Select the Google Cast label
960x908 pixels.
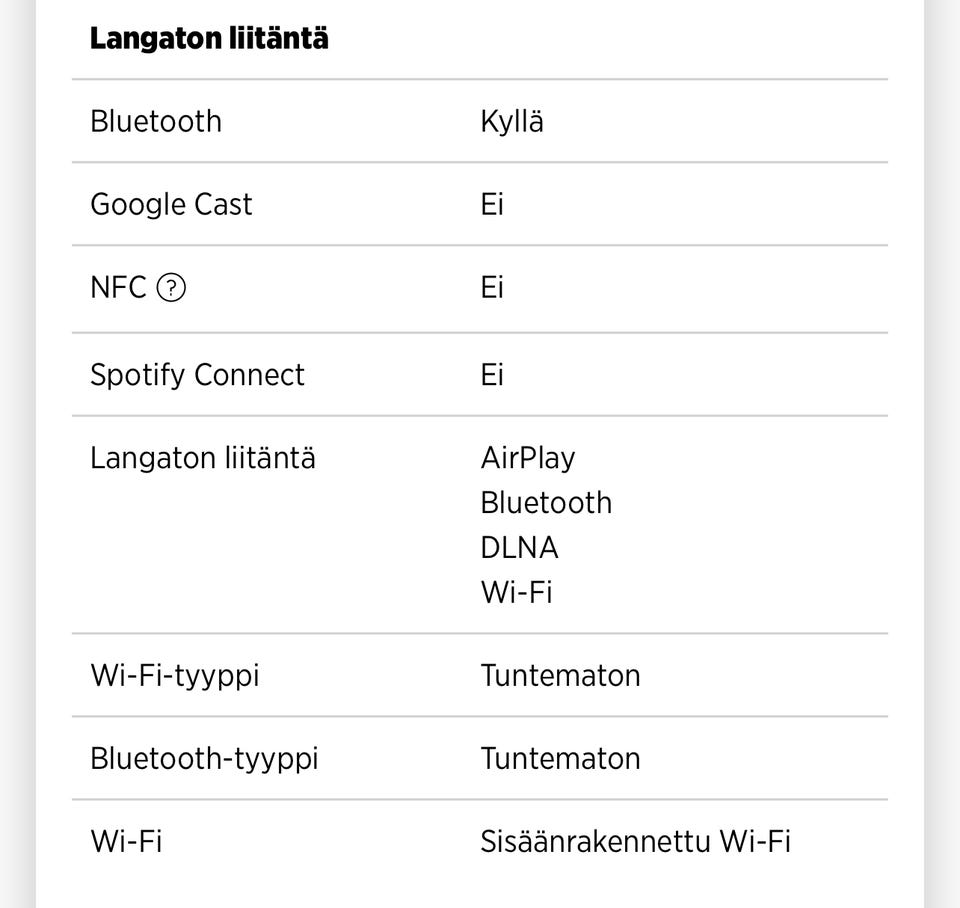click(x=171, y=204)
